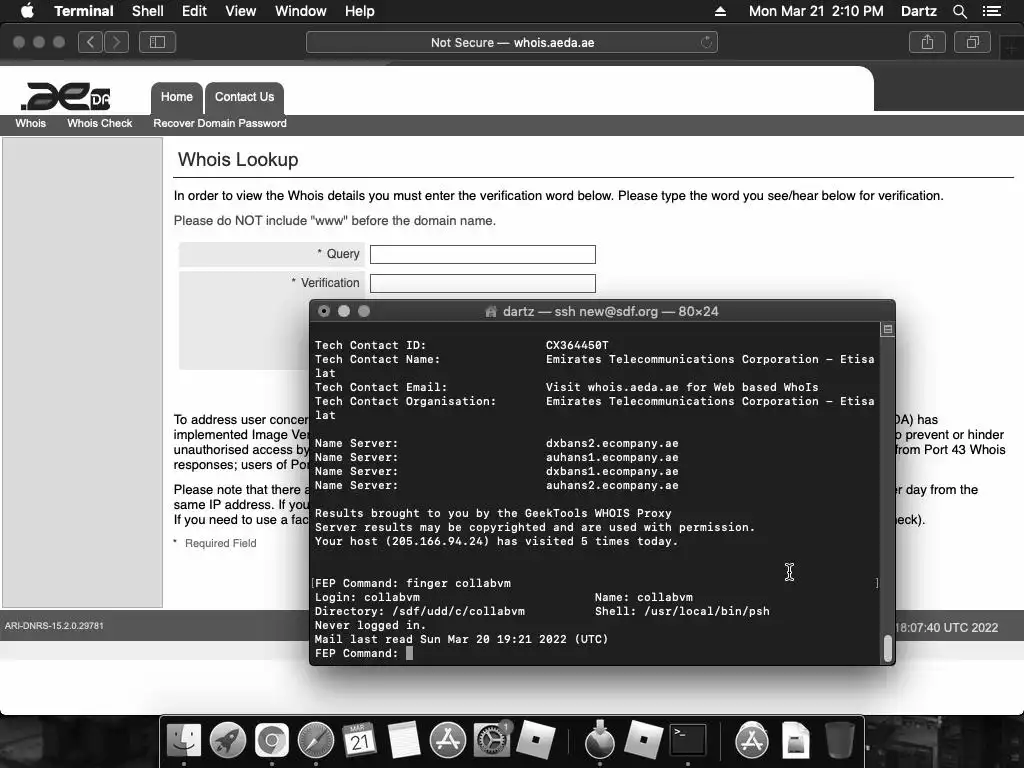Open the Edit menu
The image size is (1024, 768).
(x=194, y=11)
